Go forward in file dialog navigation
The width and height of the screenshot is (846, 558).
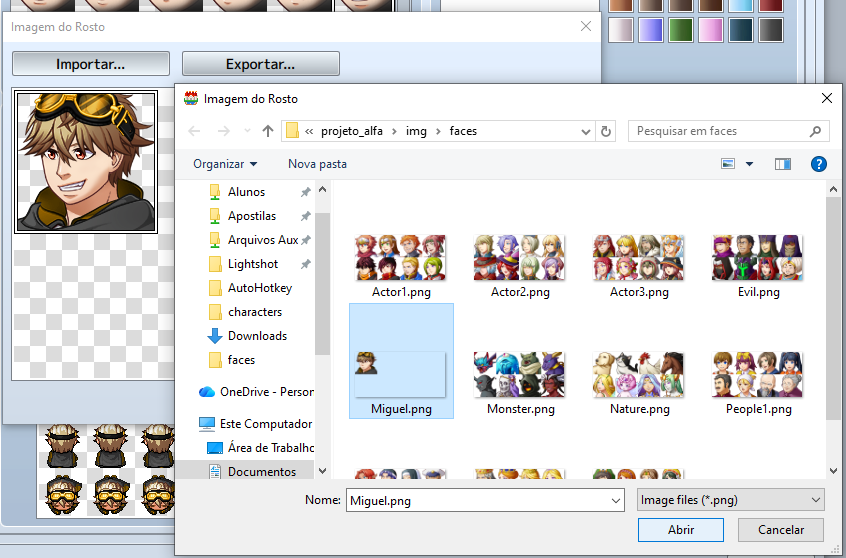tap(223, 131)
